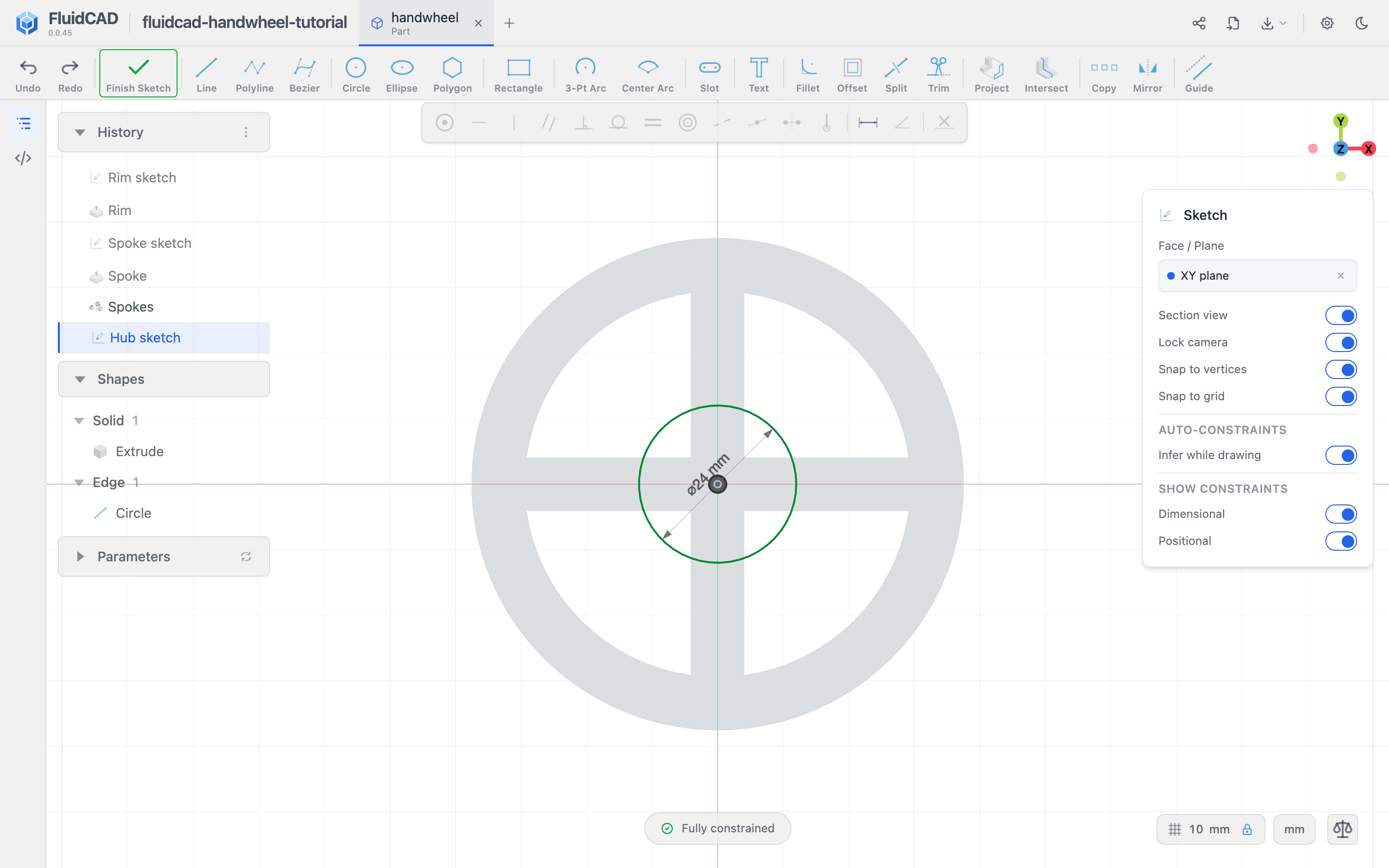Choose the Ellipse tool
This screenshot has height=868, width=1389.
[x=401, y=74]
